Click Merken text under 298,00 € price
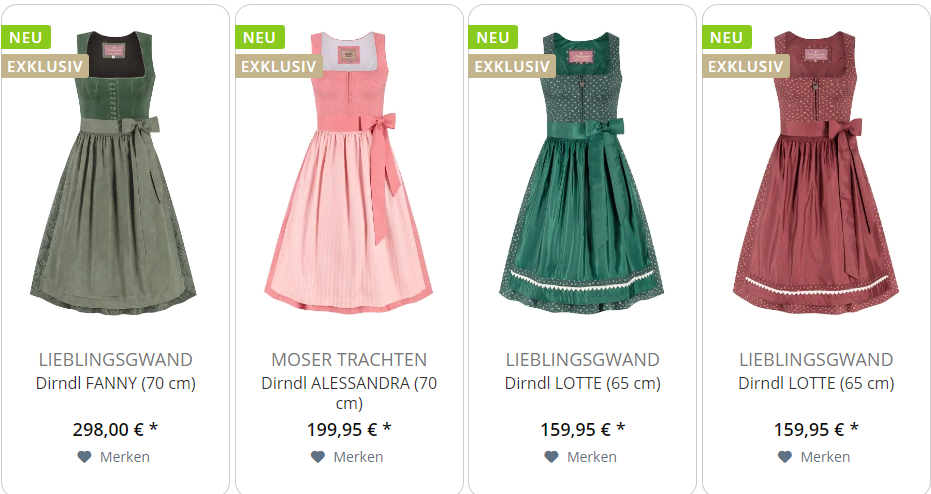This screenshot has height=494, width=931. tap(125, 457)
